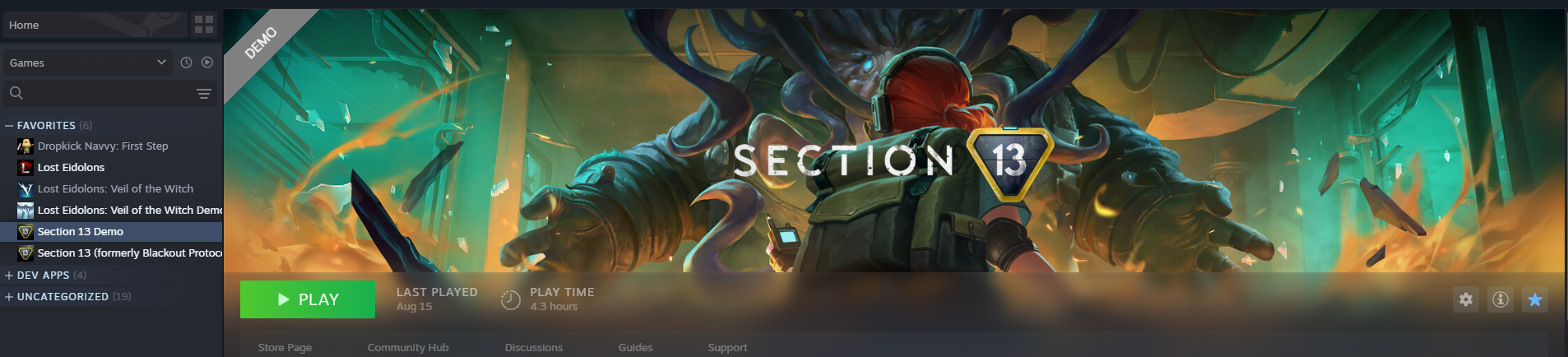The height and width of the screenshot is (357, 1568).
Task: Click the ready-to-play filter icon
Action: (207, 63)
